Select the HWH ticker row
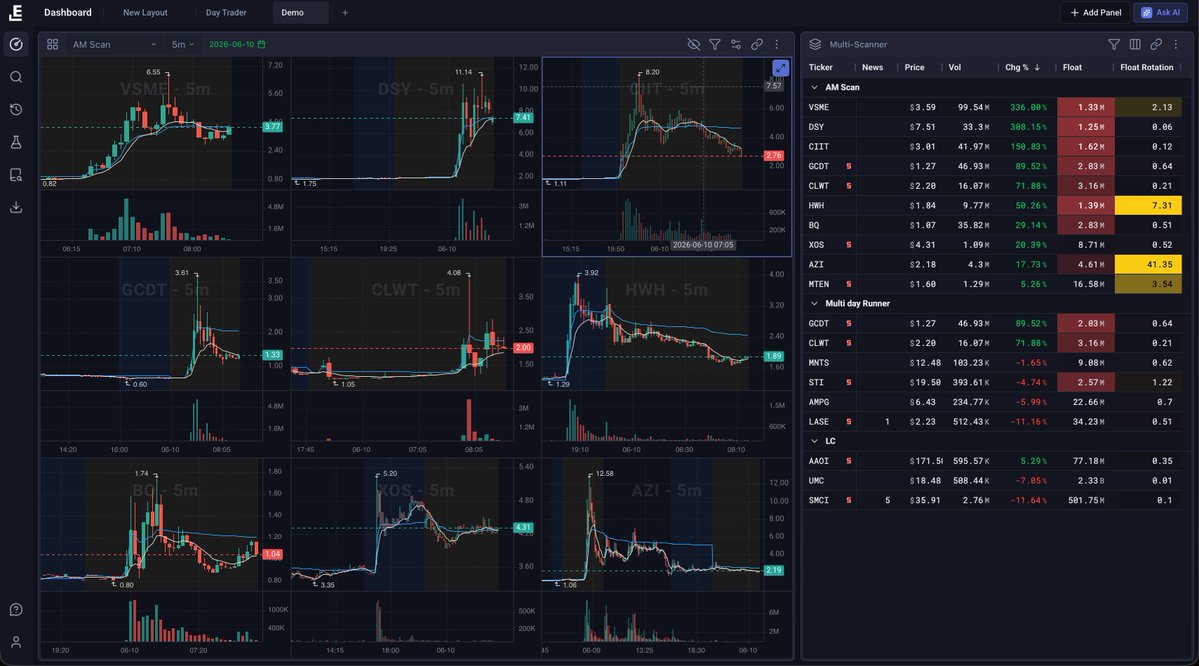 994,206
